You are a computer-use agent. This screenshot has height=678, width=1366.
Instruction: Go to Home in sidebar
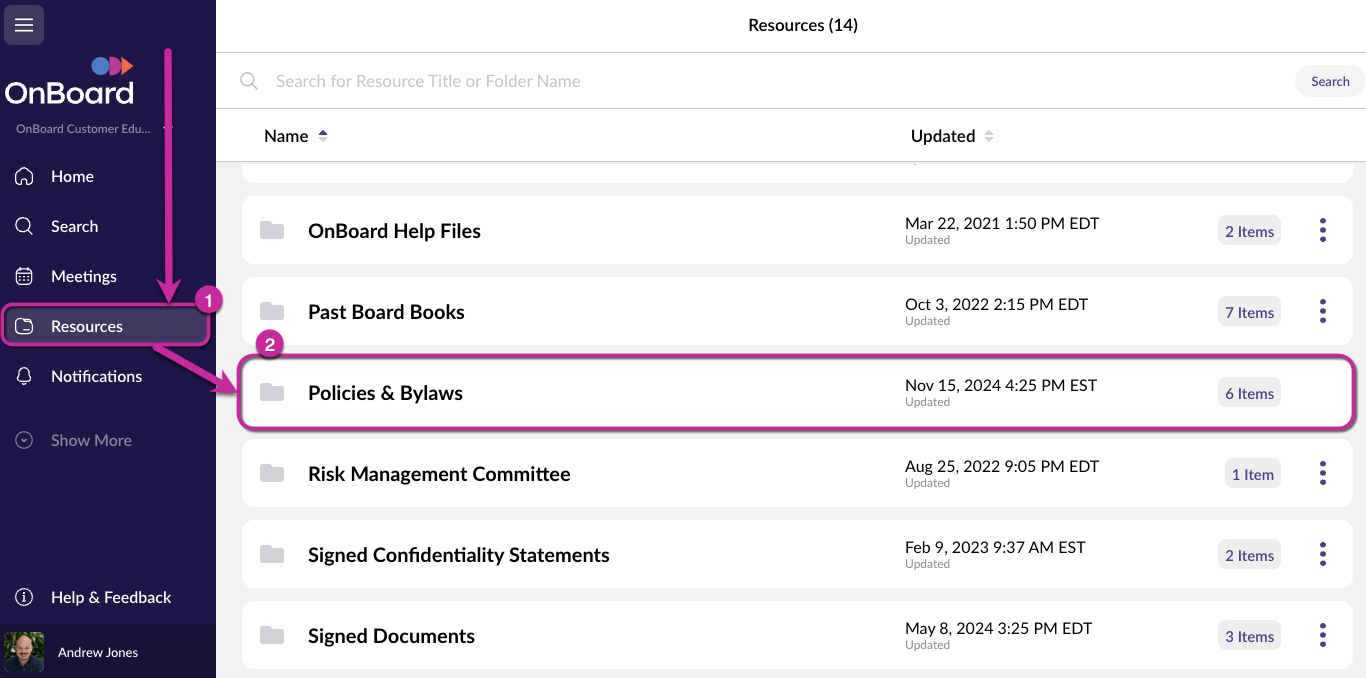pos(72,176)
